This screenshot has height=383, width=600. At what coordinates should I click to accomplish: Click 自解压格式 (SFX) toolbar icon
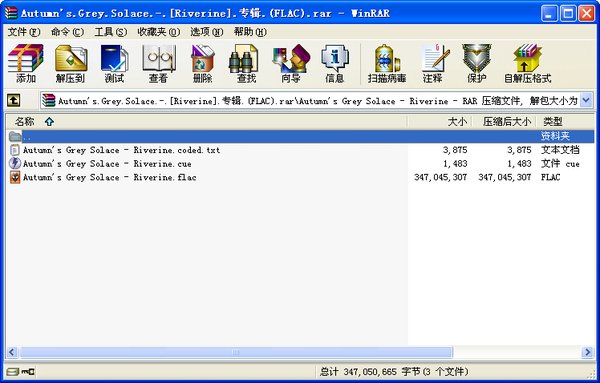528,63
